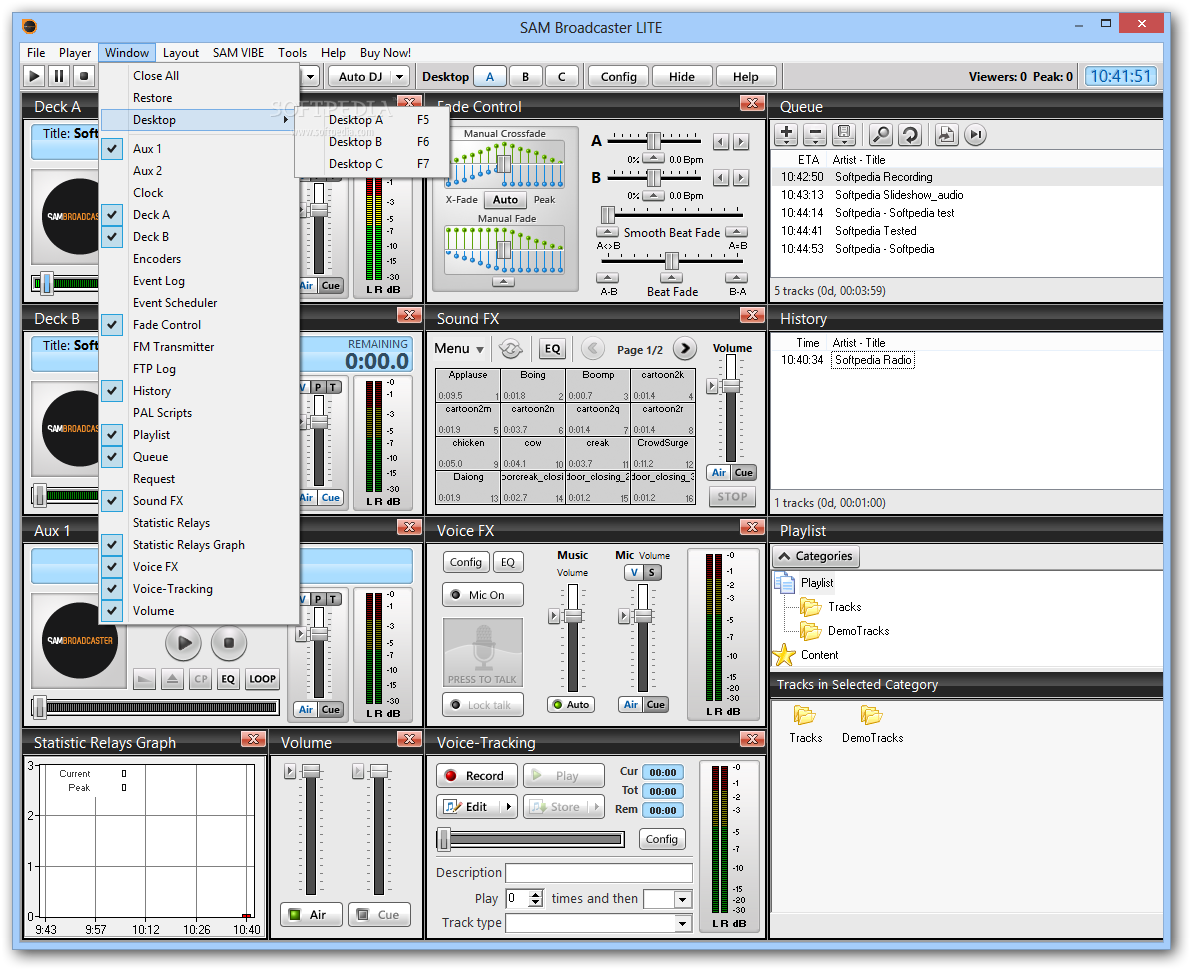
Task: Click the toolbar Hide button
Action: coord(681,77)
